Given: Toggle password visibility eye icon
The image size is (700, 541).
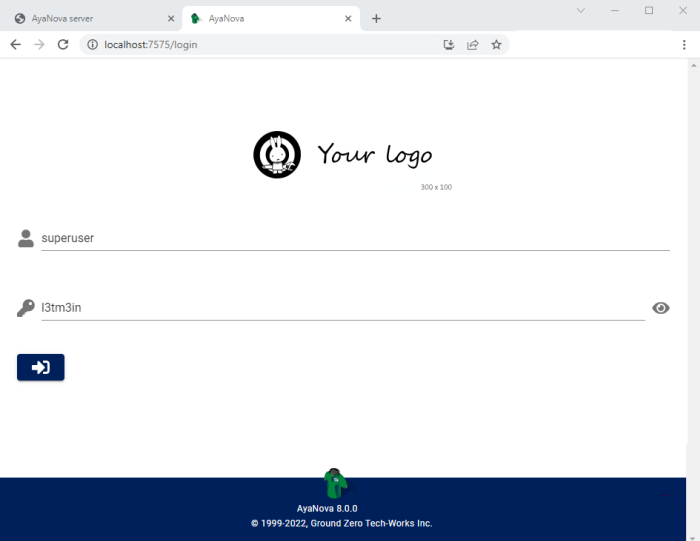Looking at the screenshot, I should click(660, 308).
